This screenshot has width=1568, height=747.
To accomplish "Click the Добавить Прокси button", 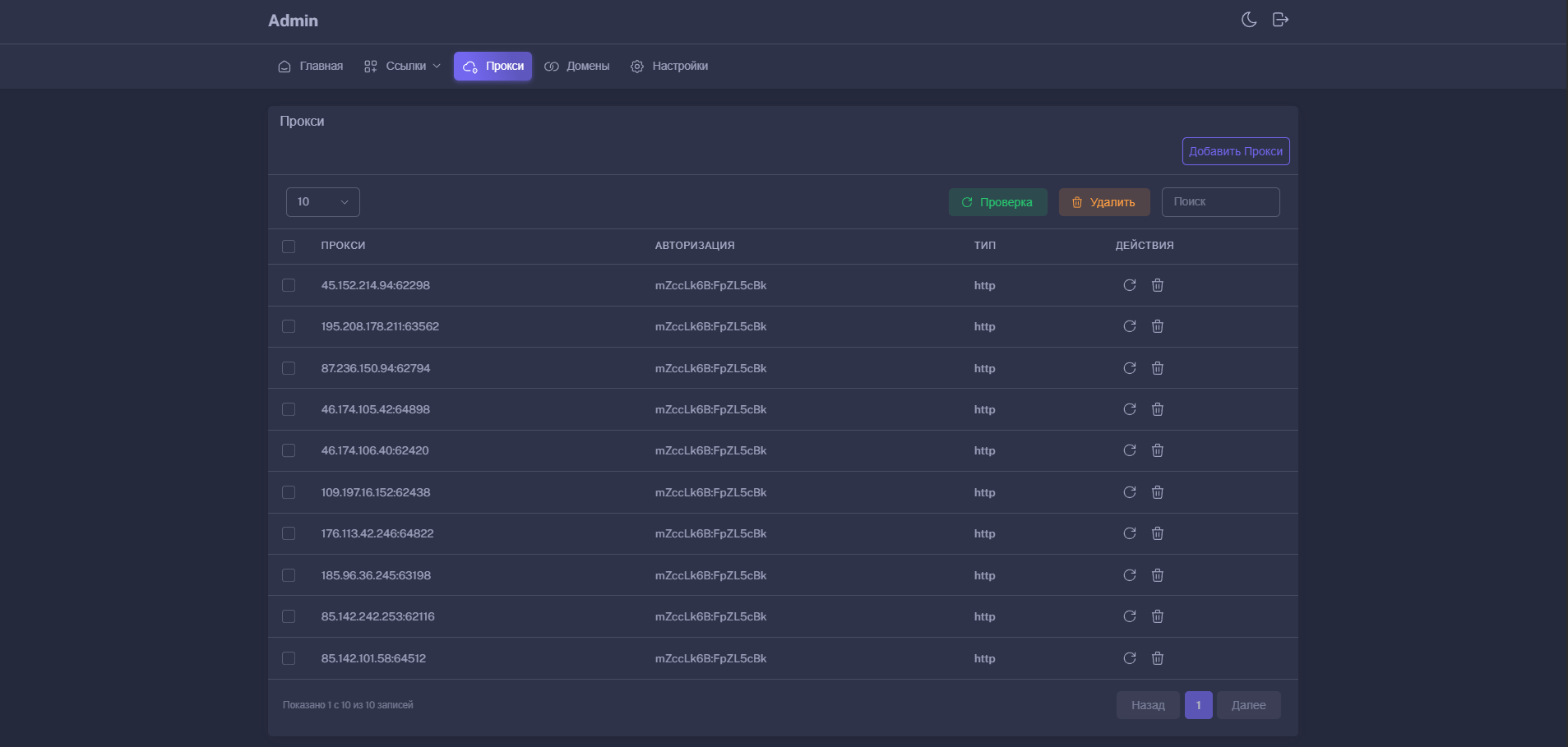I will [1236, 151].
